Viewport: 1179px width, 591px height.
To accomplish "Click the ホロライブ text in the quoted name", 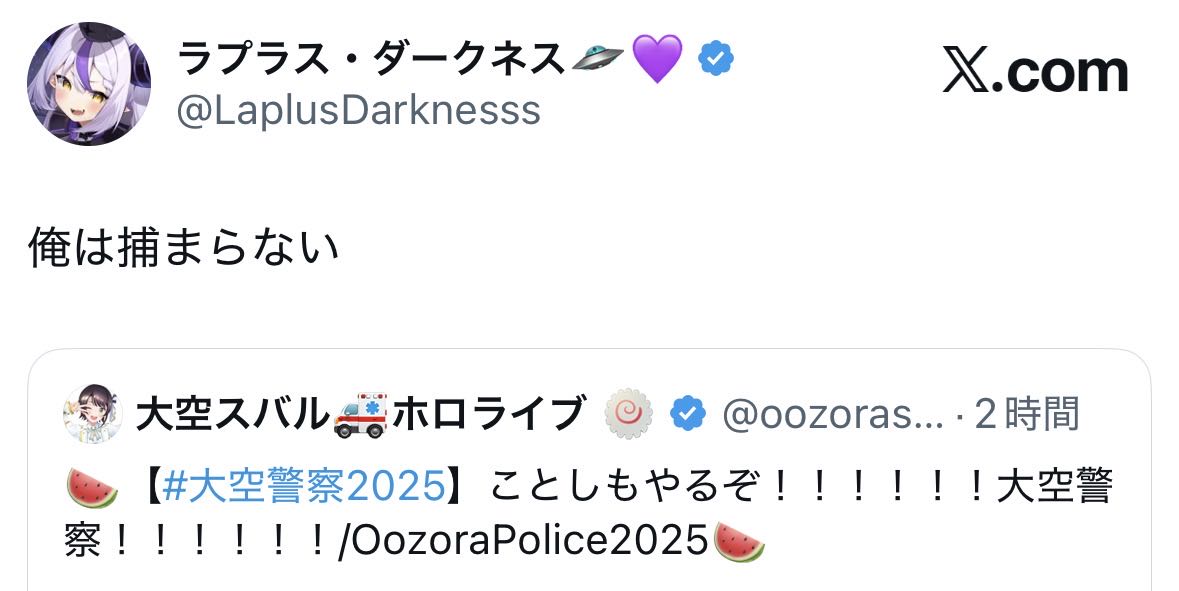I will 489,413.
